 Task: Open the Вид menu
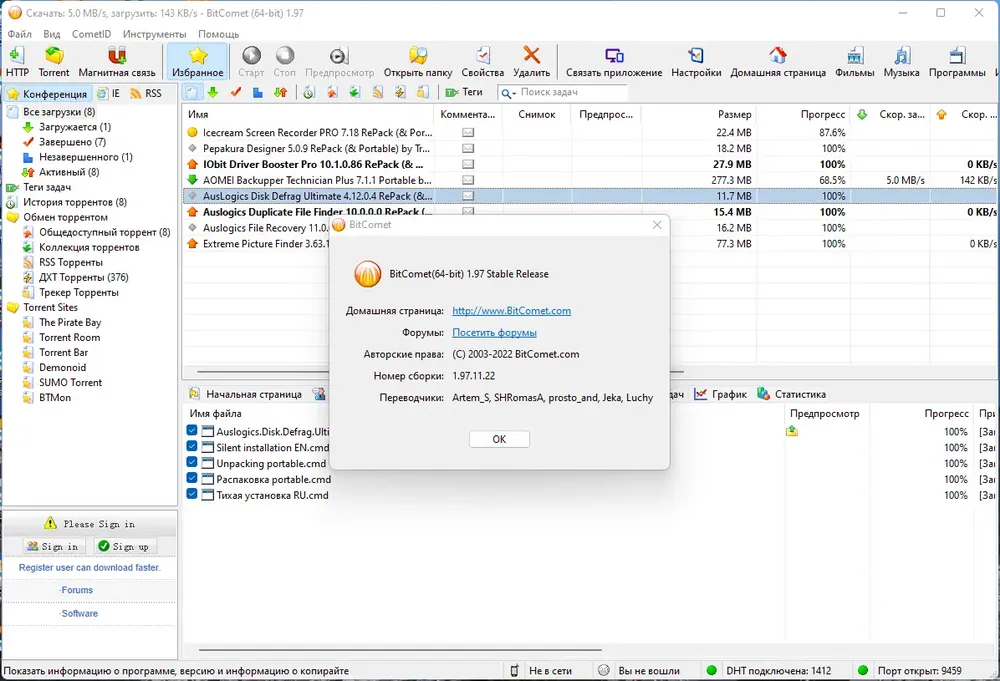point(52,34)
